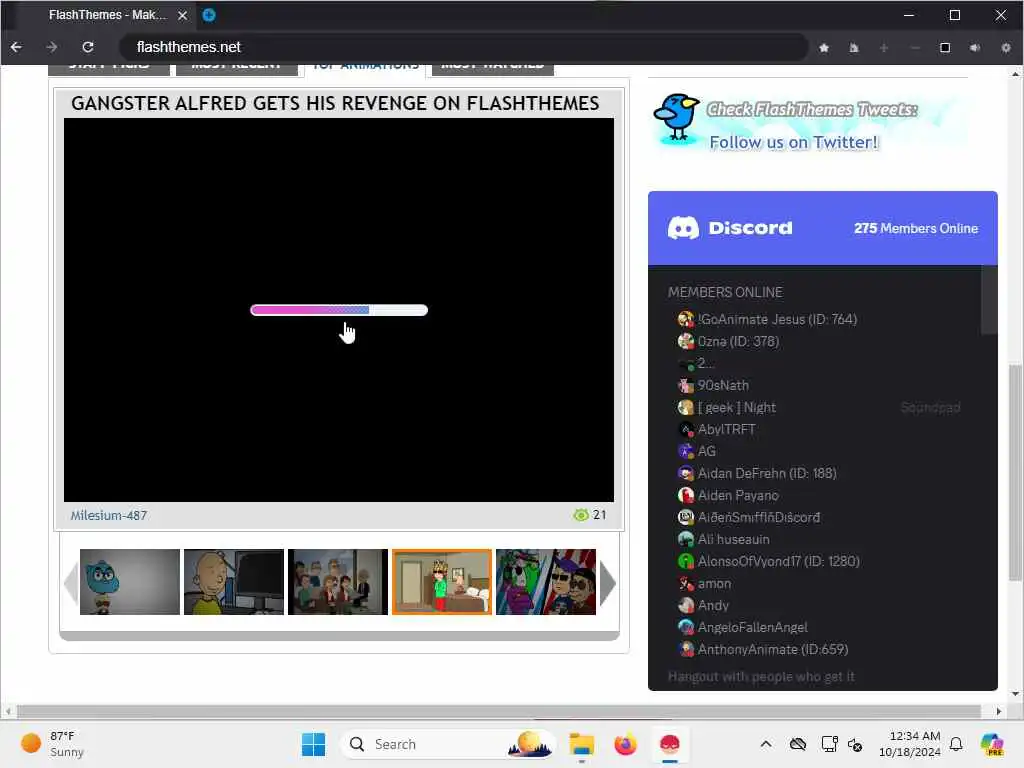The image size is (1024, 768).
Task: Go back with the browser back arrow
Action: click(x=16, y=47)
